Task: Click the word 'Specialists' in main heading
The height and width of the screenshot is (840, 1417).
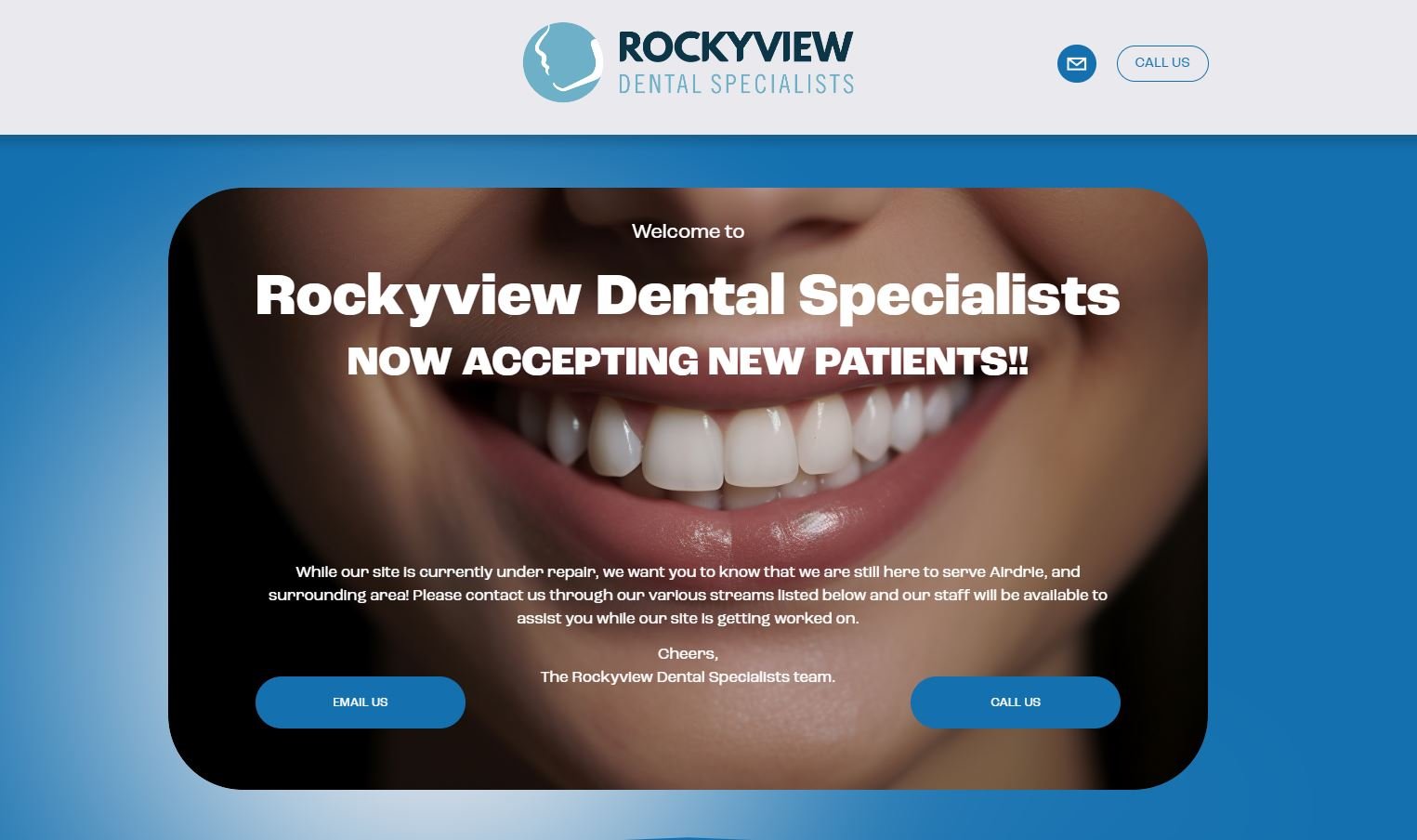Action: (x=959, y=295)
